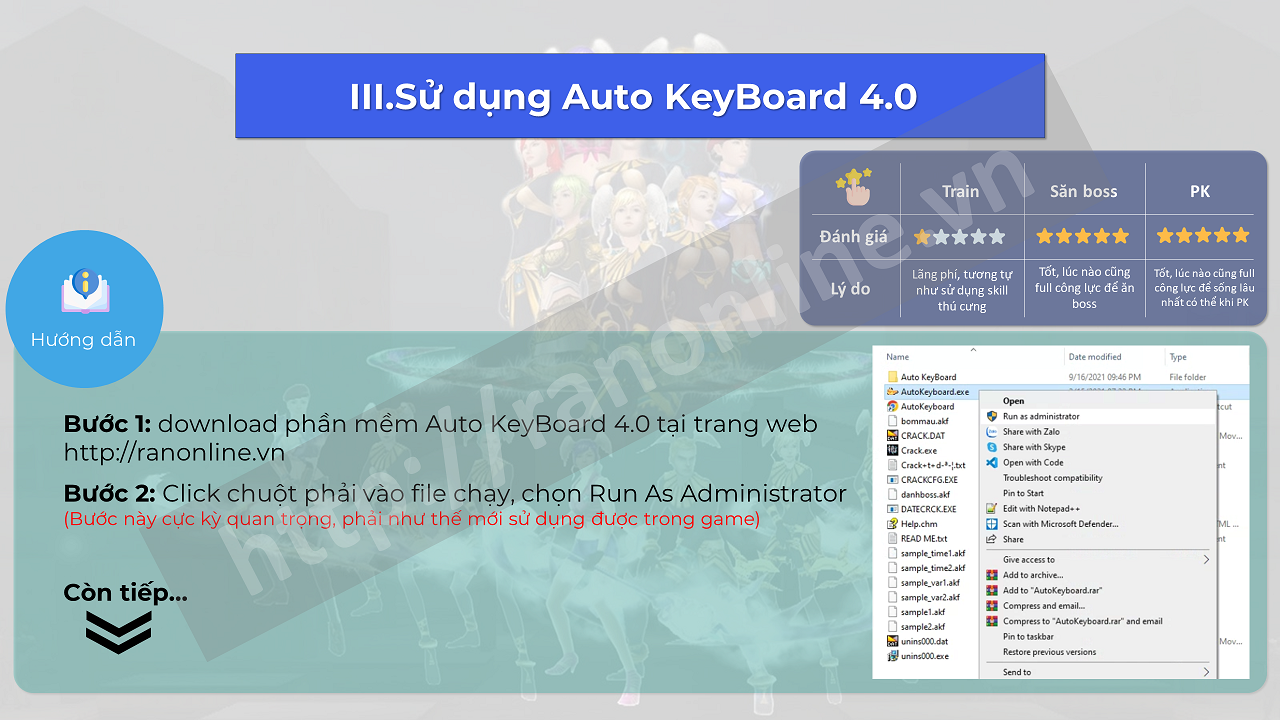Select the Crack+t+d txt file
This screenshot has width=1280, height=720.
tap(932, 465)
